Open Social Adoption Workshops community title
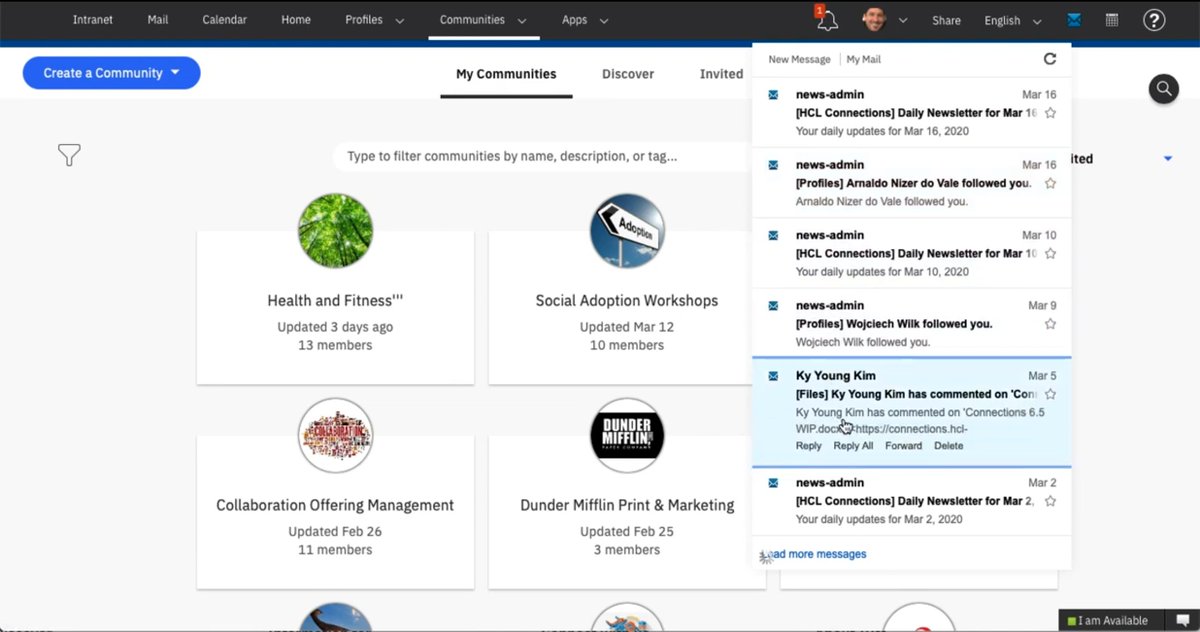Viewport: 1200px width, 632px height. [627, 300]
